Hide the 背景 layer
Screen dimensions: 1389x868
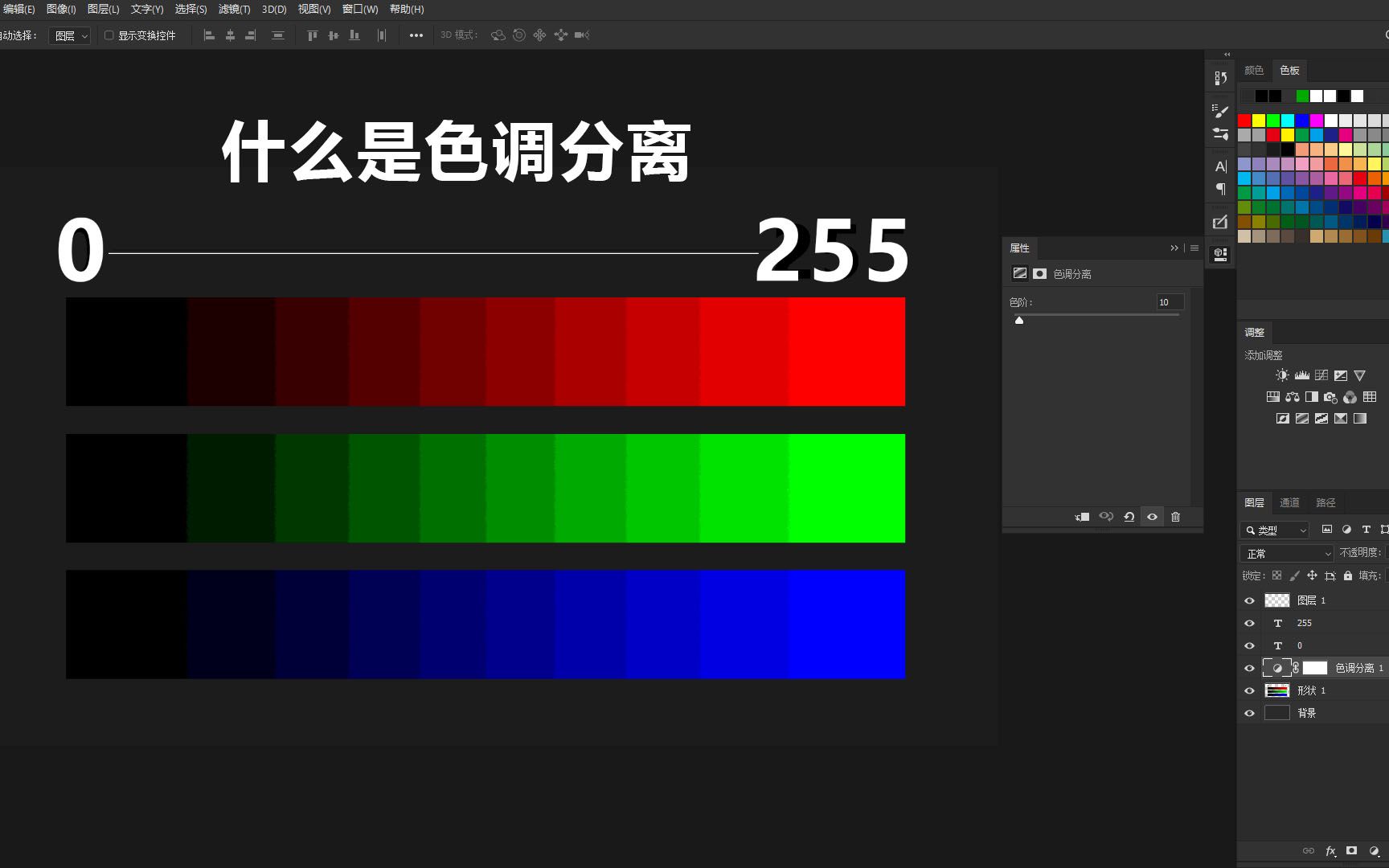pos(1249,713)
